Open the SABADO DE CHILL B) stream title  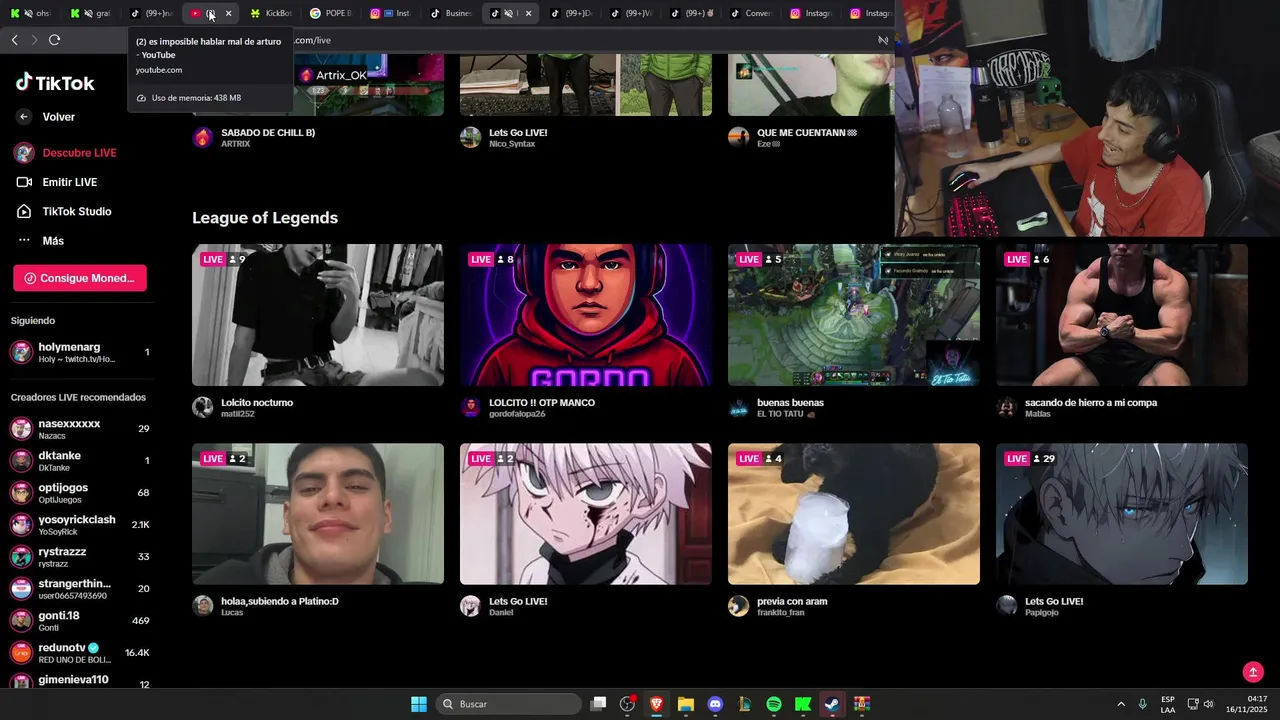268,132
